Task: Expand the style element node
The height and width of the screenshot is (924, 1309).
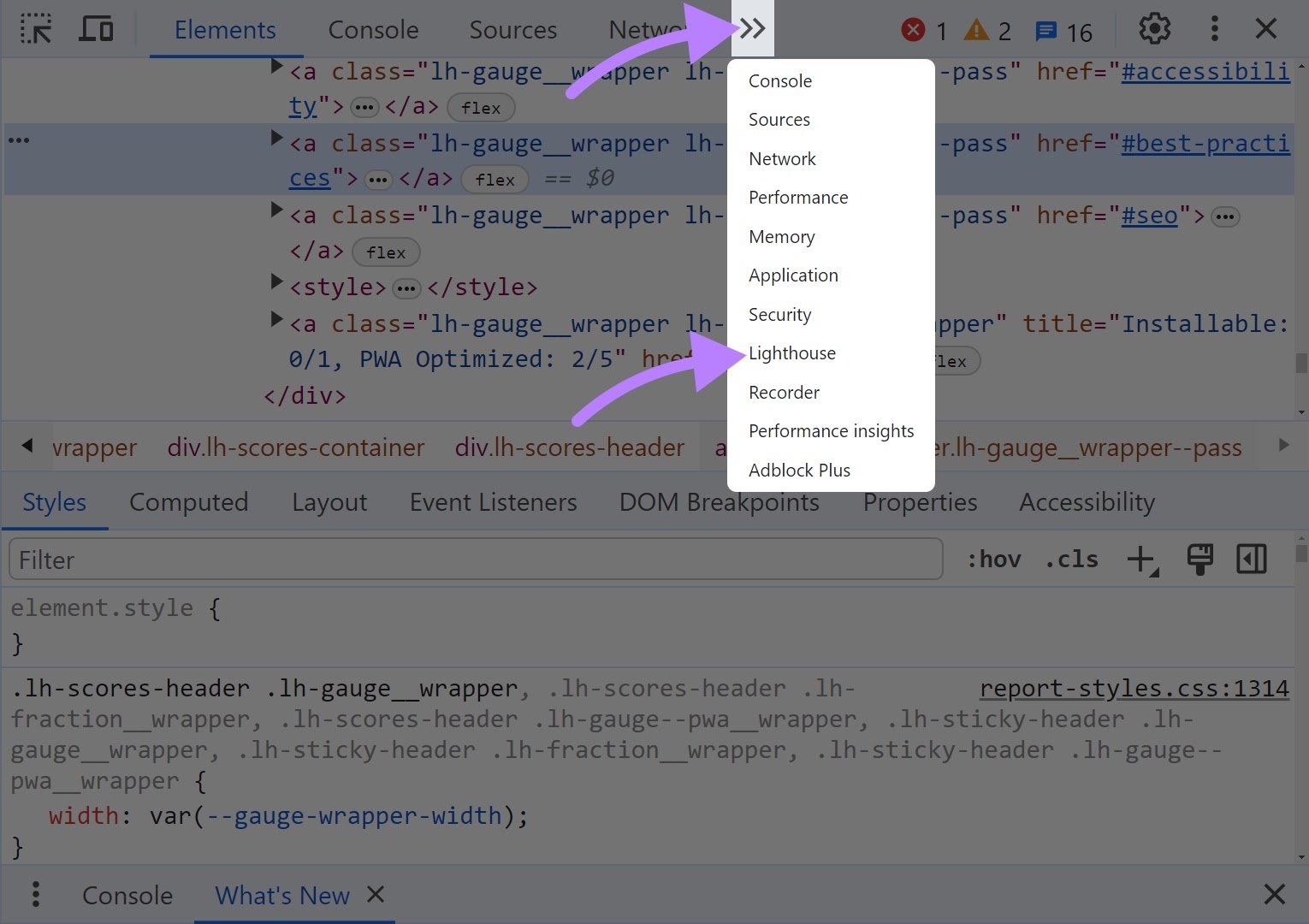Action: click(276, 281)
